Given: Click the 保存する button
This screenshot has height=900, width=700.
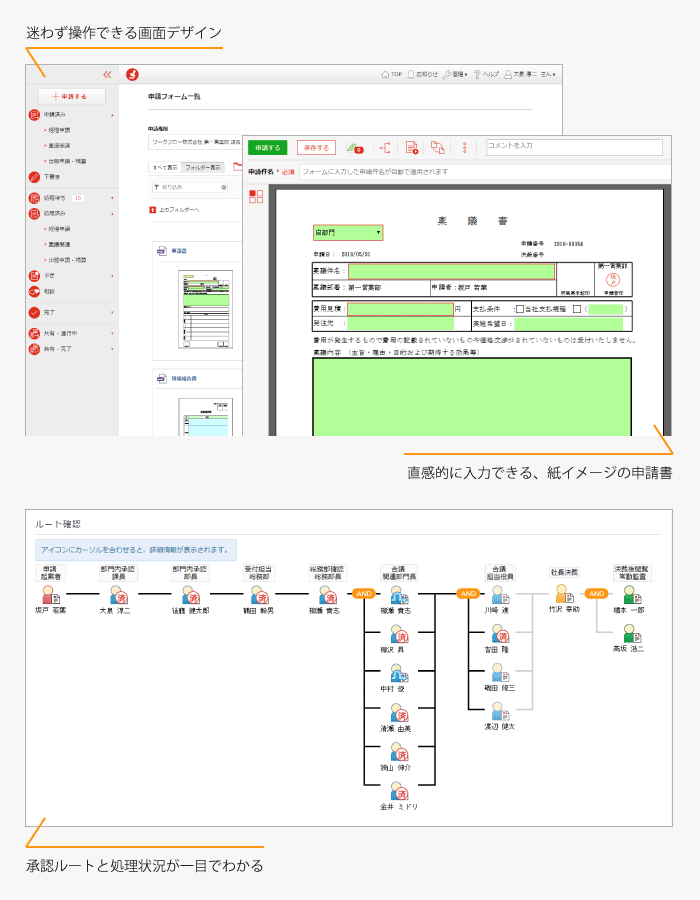Looking at the screenshot, I should coord(316,148).
